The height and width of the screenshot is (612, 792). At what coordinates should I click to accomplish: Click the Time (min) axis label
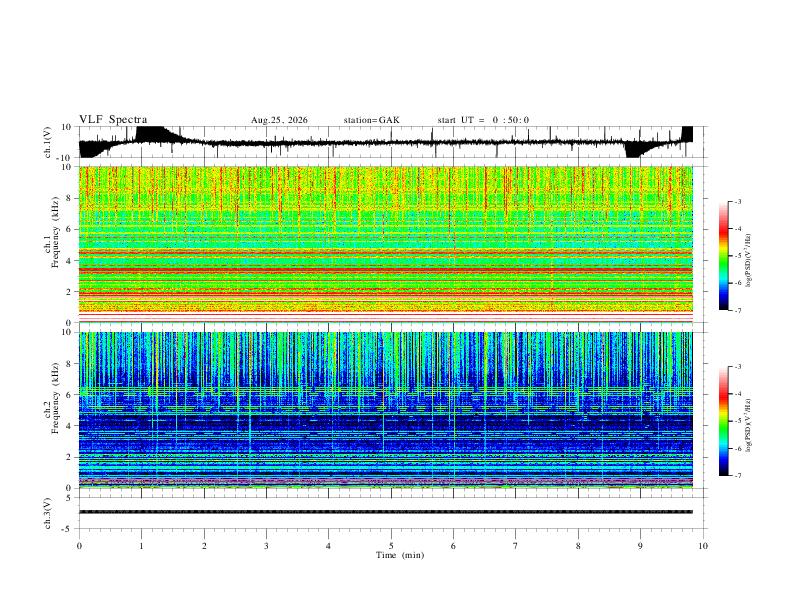pos(400,555)
